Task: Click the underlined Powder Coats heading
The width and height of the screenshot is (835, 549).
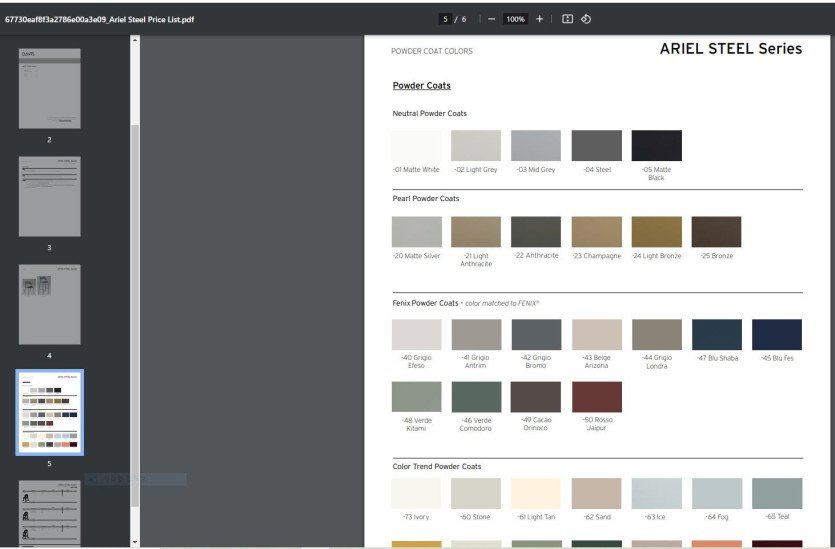Action: point(421,86)
